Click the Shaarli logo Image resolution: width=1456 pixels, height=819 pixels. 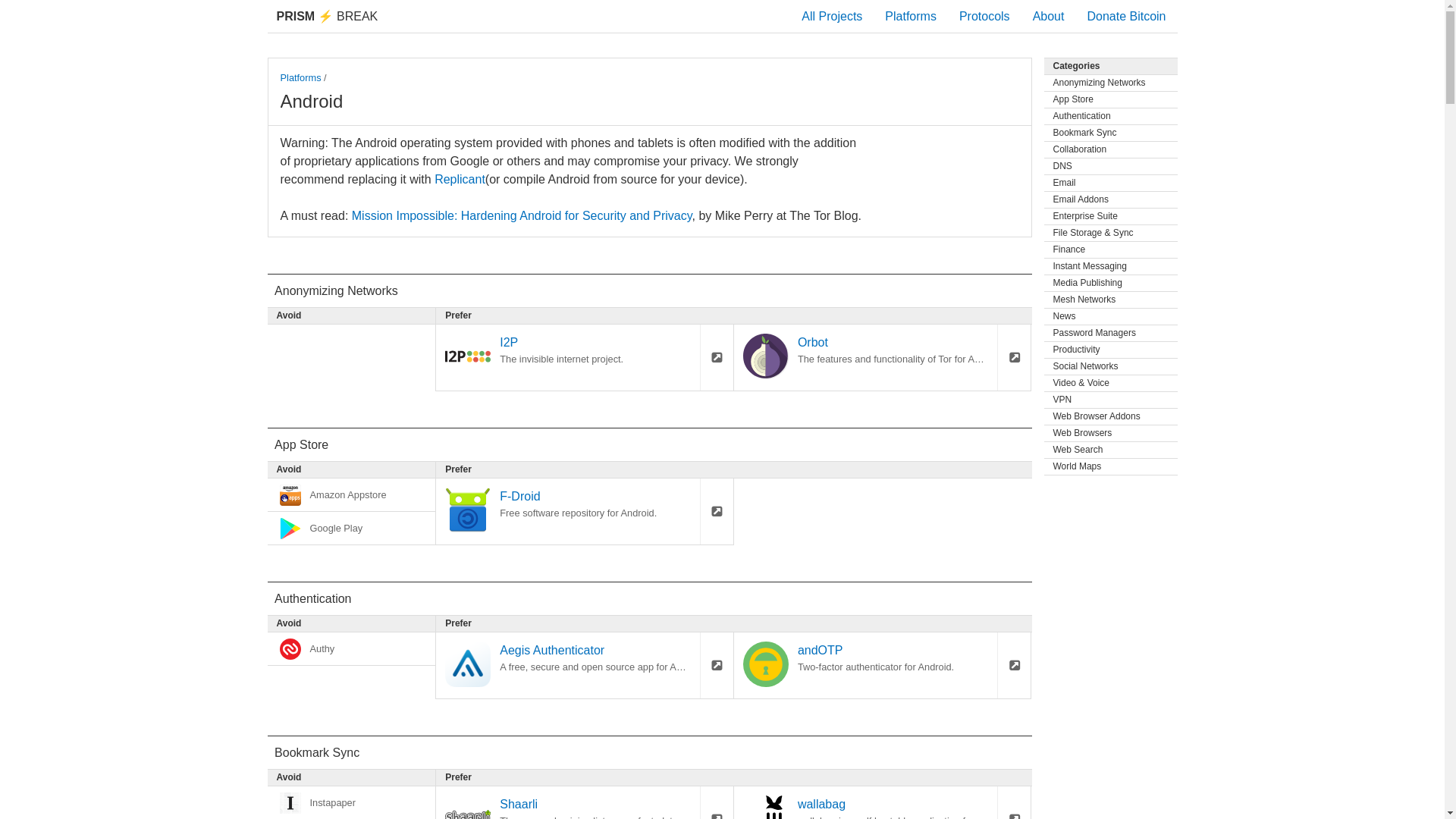(x=467, y=814)
